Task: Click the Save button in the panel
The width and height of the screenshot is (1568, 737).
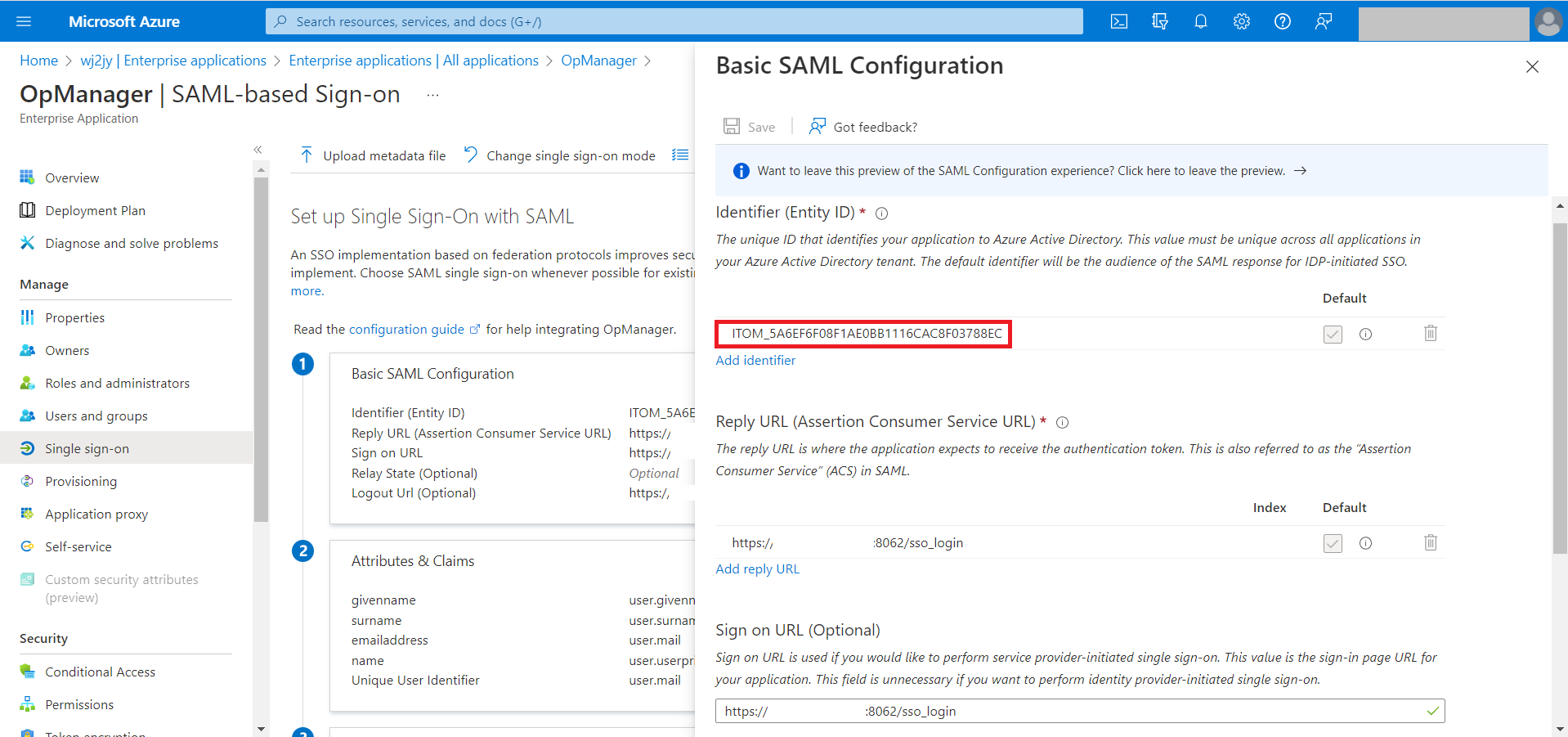Action: 750,127
